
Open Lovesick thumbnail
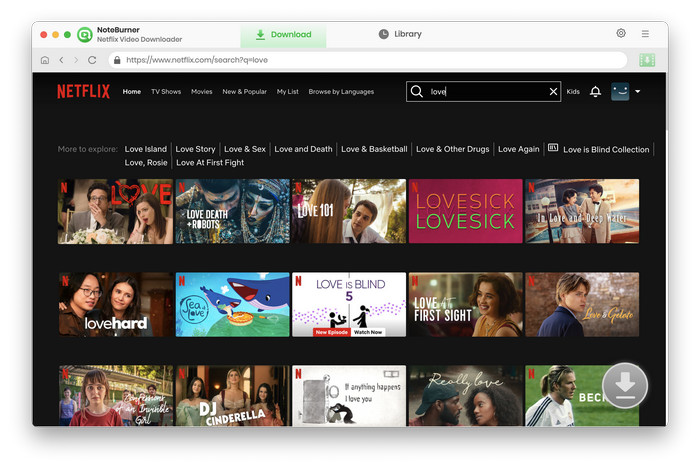[465, 212]
